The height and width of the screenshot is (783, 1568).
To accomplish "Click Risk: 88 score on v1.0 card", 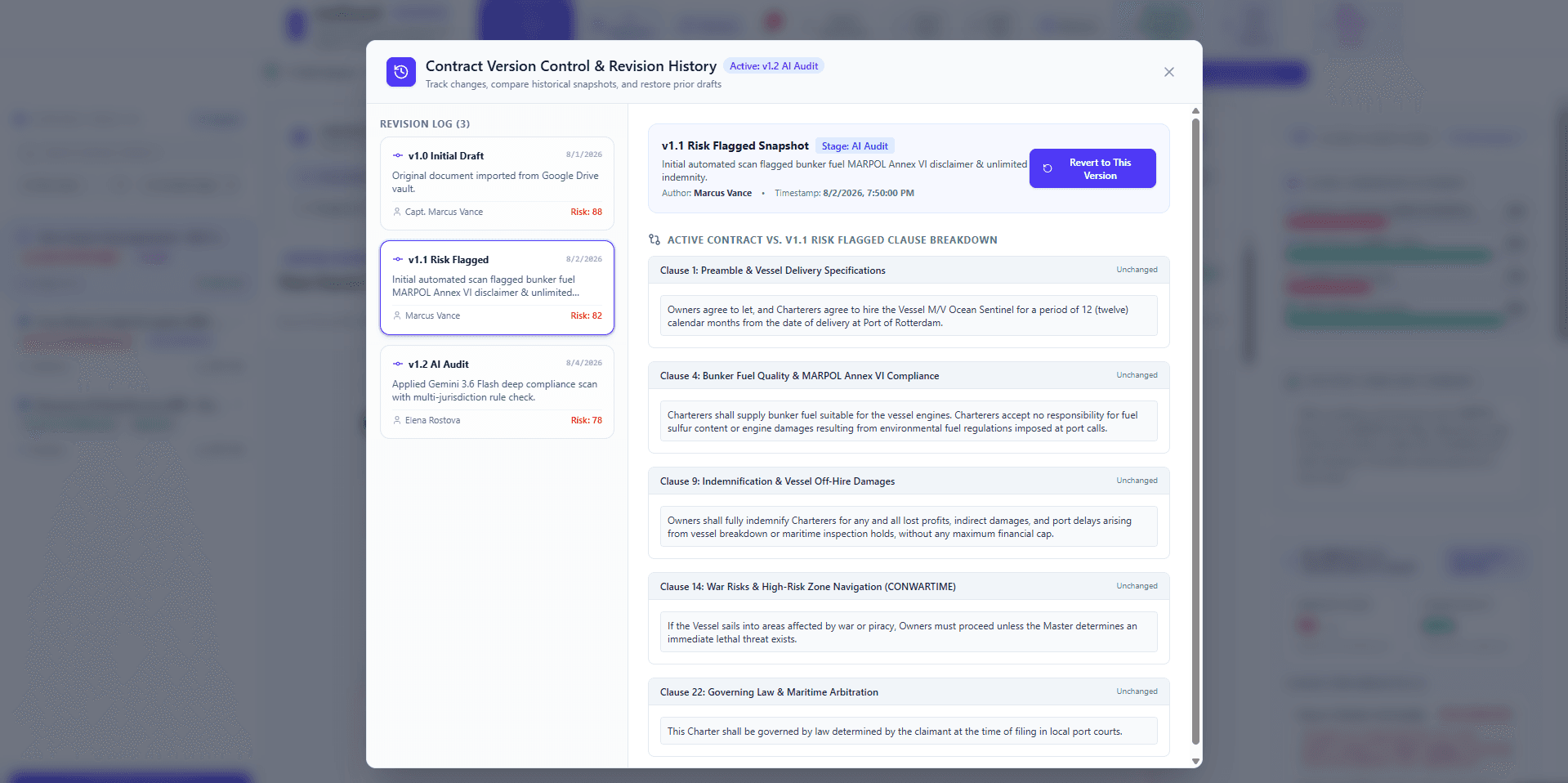I will coord(586,212).
